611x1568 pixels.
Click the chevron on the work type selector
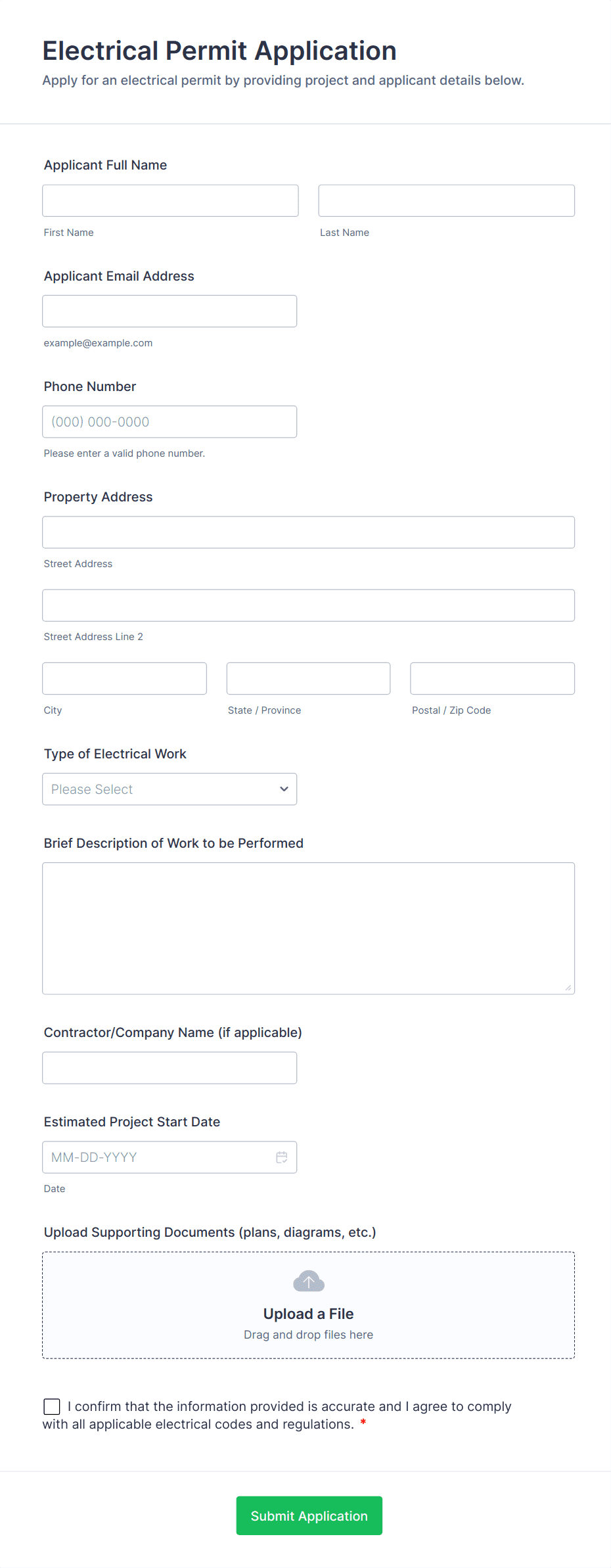[x=283, y=789]
